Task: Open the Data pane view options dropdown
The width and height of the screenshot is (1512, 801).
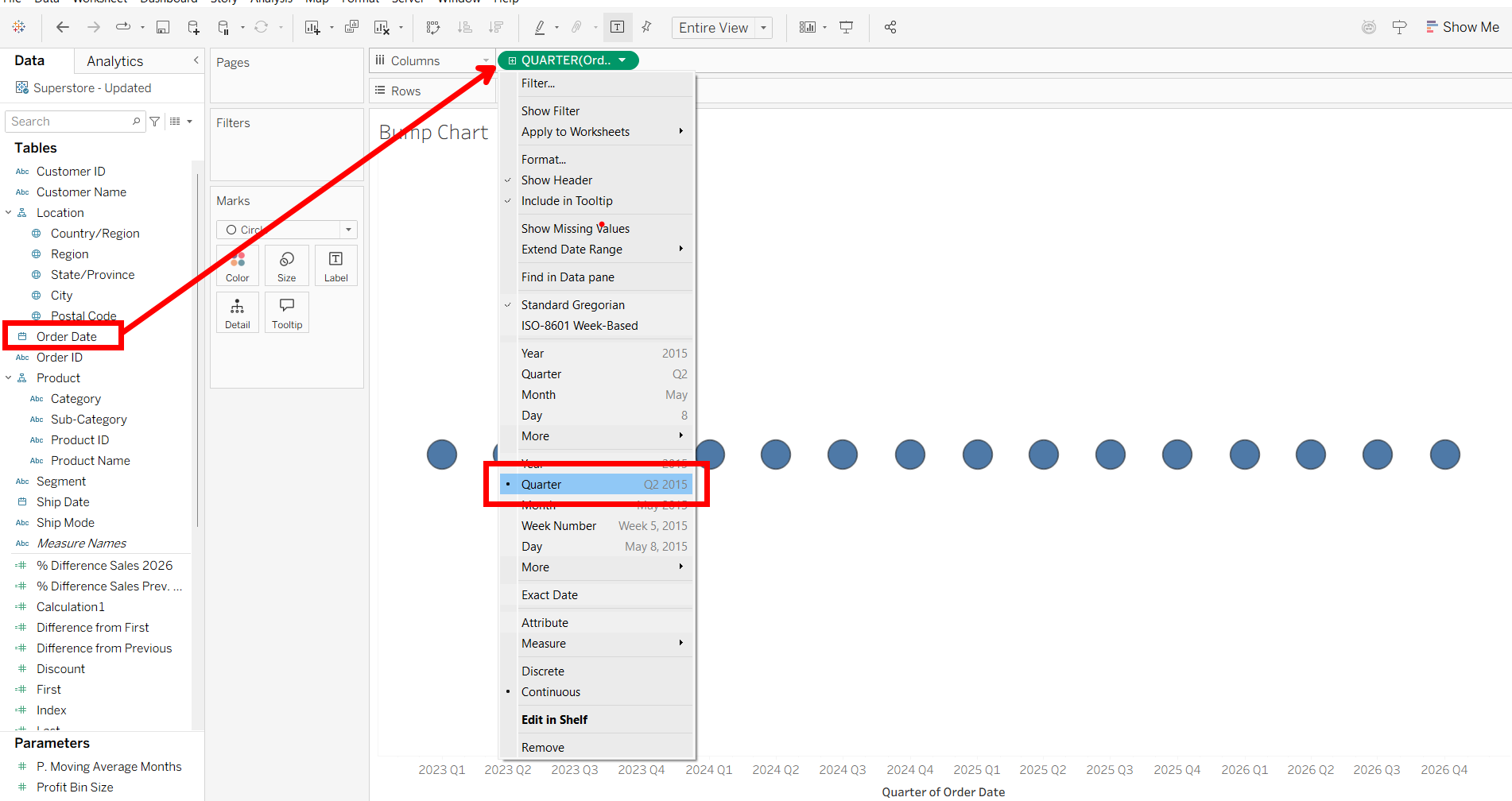Action: coord(181,122)
